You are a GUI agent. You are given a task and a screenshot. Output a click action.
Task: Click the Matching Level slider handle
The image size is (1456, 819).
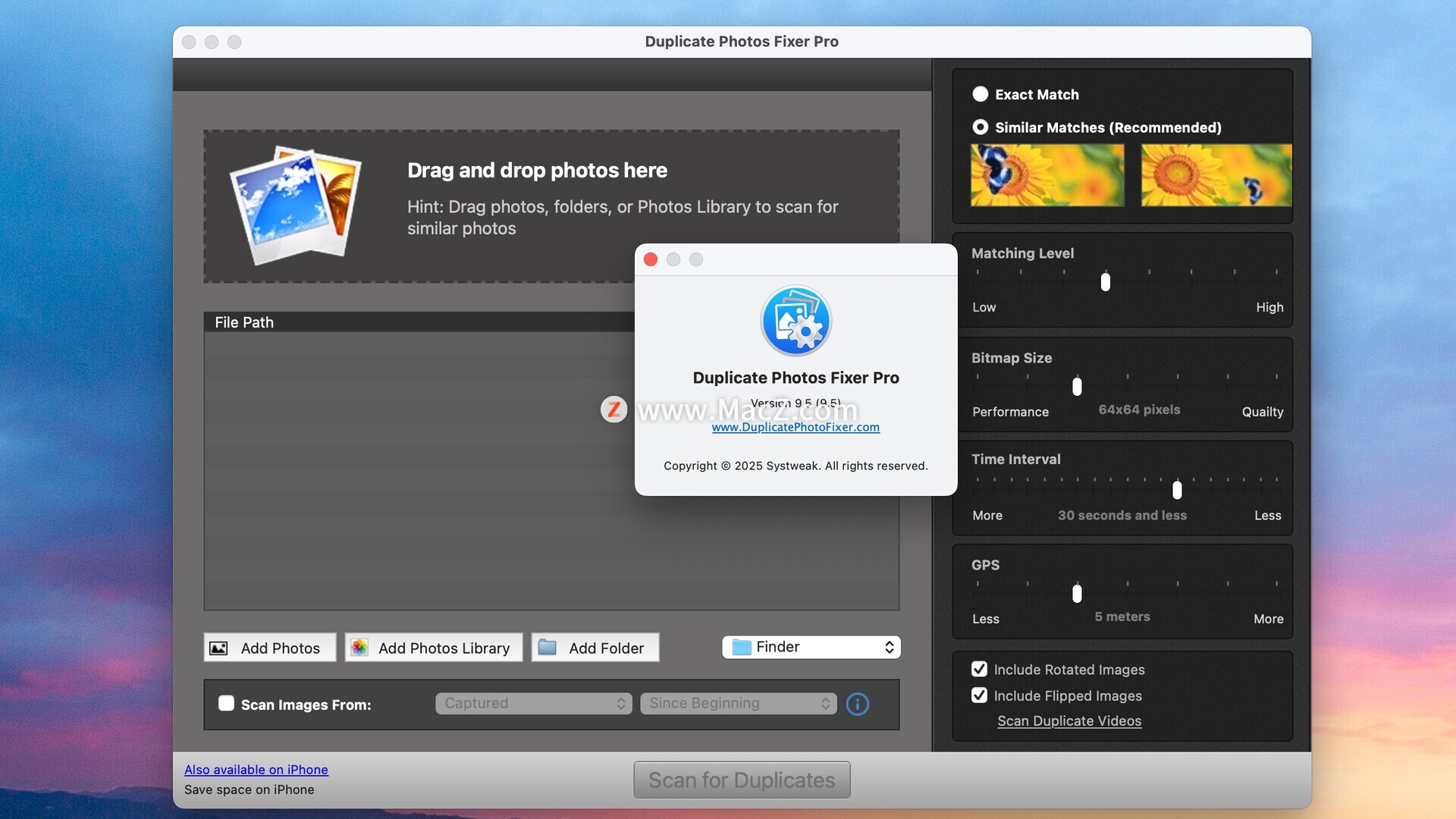tap(1106, 282)
